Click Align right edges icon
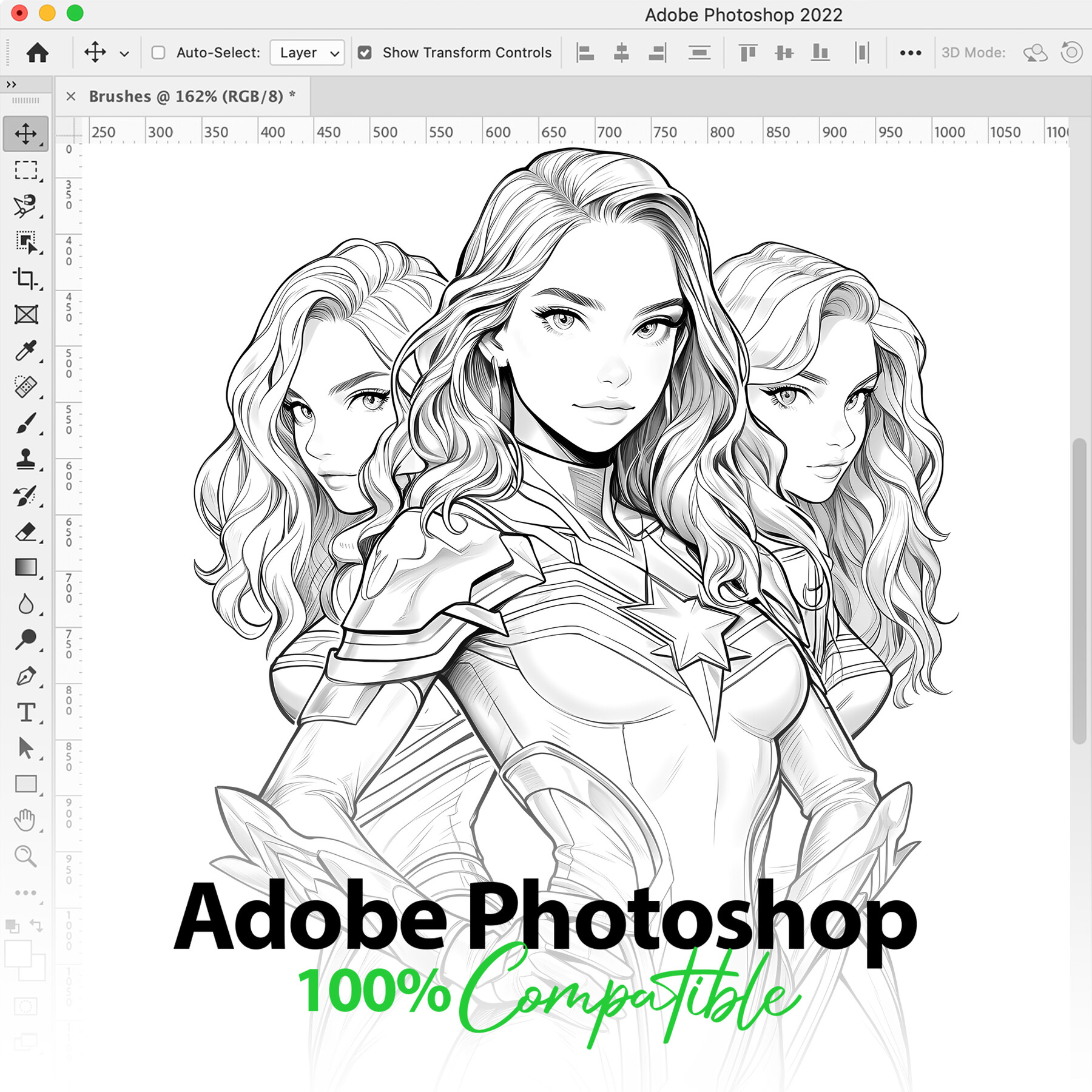This screenshot has height=1092, width=1092. point(657,53)
